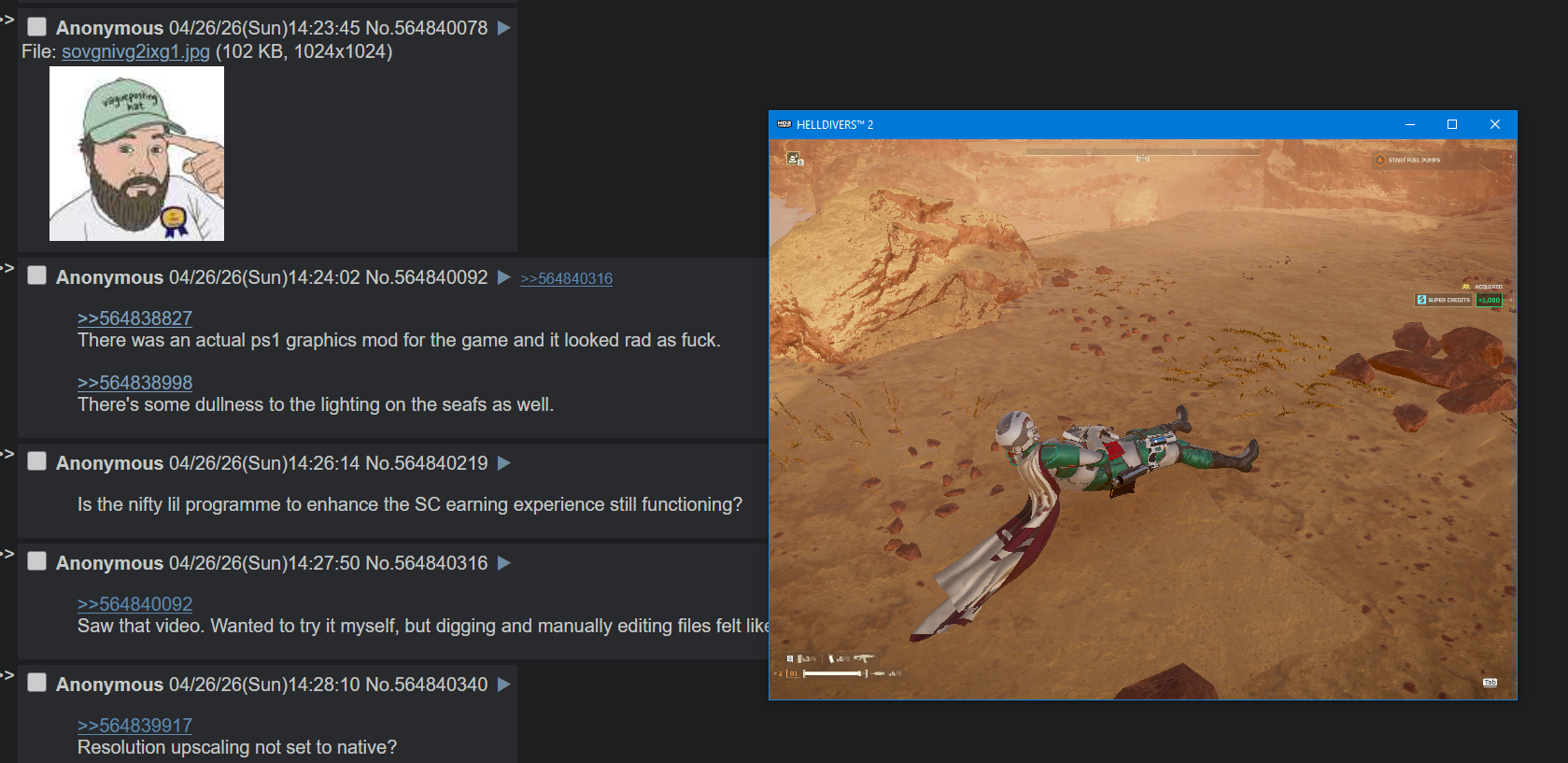Follow the quote link >>564838827
The height and width of the screenshot is (763, 1568).
coord(134,318)
